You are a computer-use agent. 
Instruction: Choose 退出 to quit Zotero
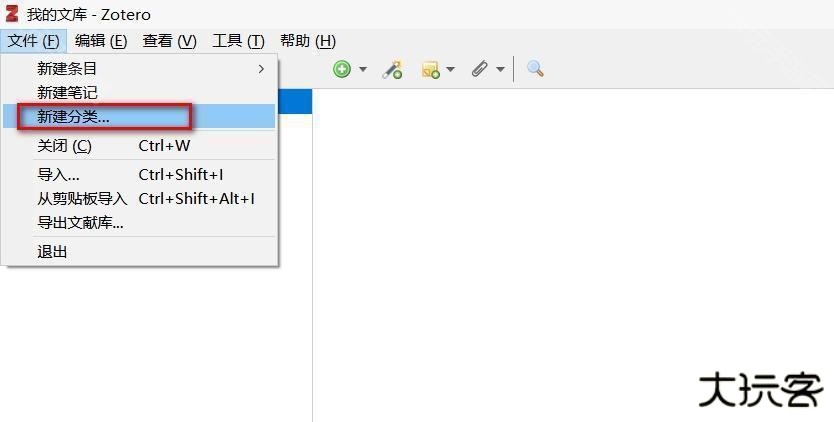pyautogui.click(x=139, y=251)
